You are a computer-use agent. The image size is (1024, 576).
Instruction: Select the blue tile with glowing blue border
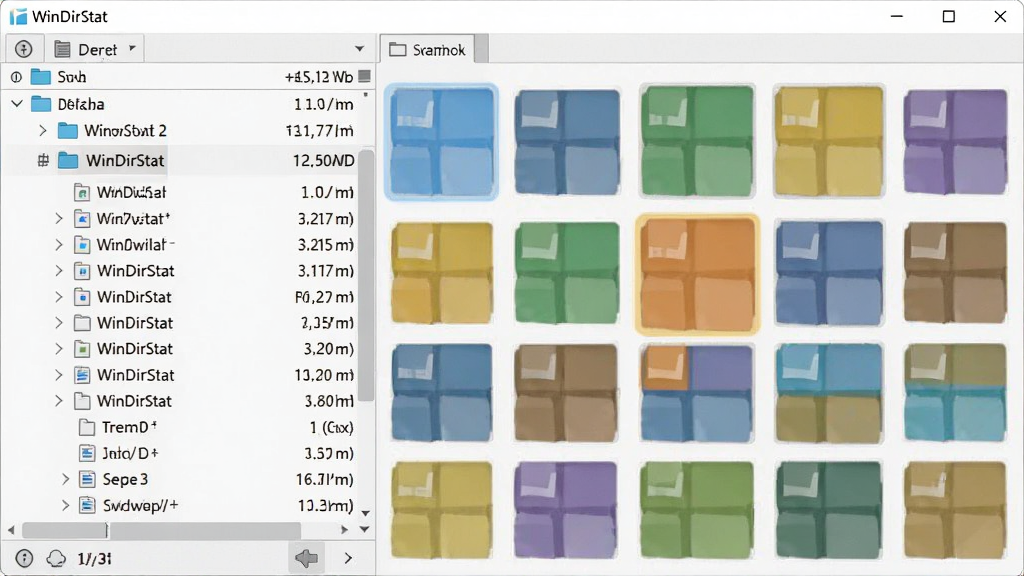[x=441, y=142]
